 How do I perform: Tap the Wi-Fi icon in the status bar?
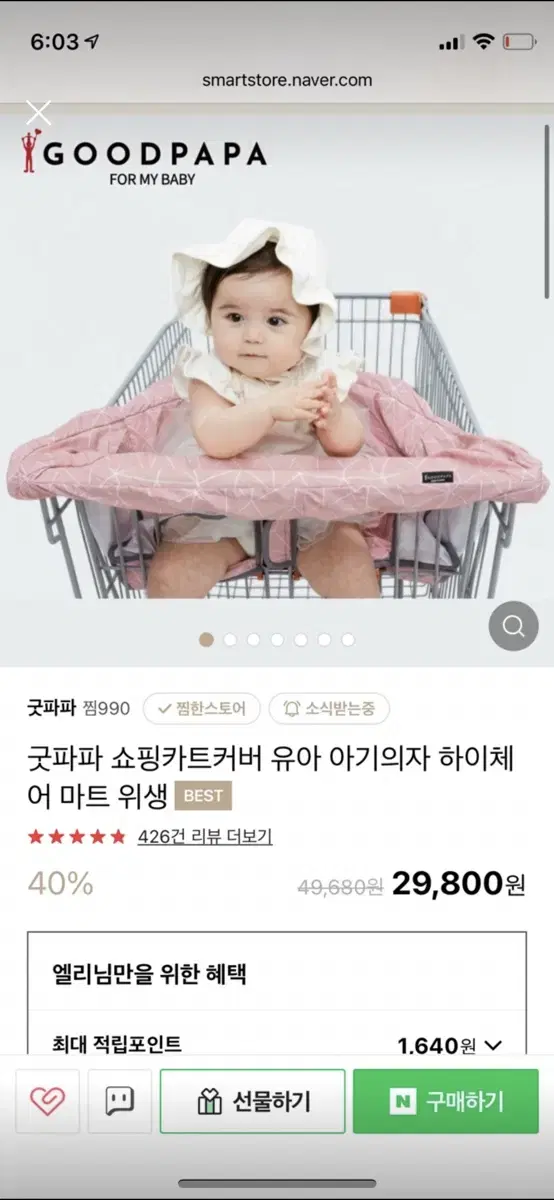(484, 42)
